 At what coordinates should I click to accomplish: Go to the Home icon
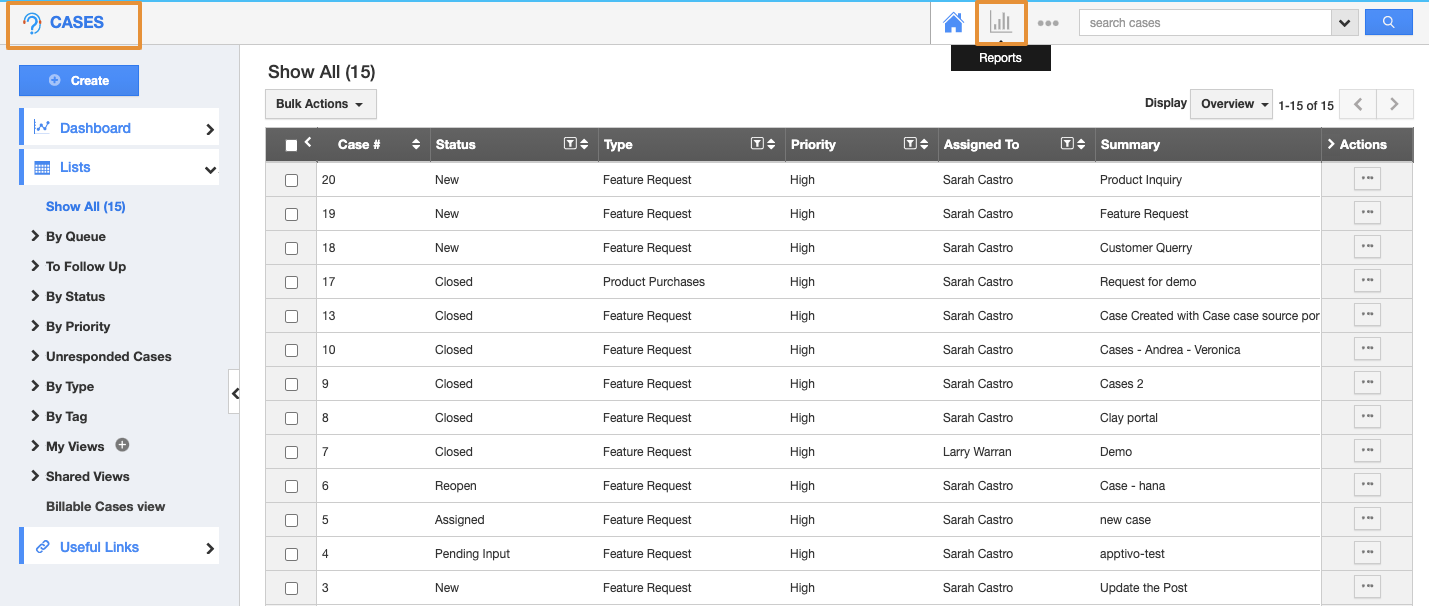click(953, 23)
